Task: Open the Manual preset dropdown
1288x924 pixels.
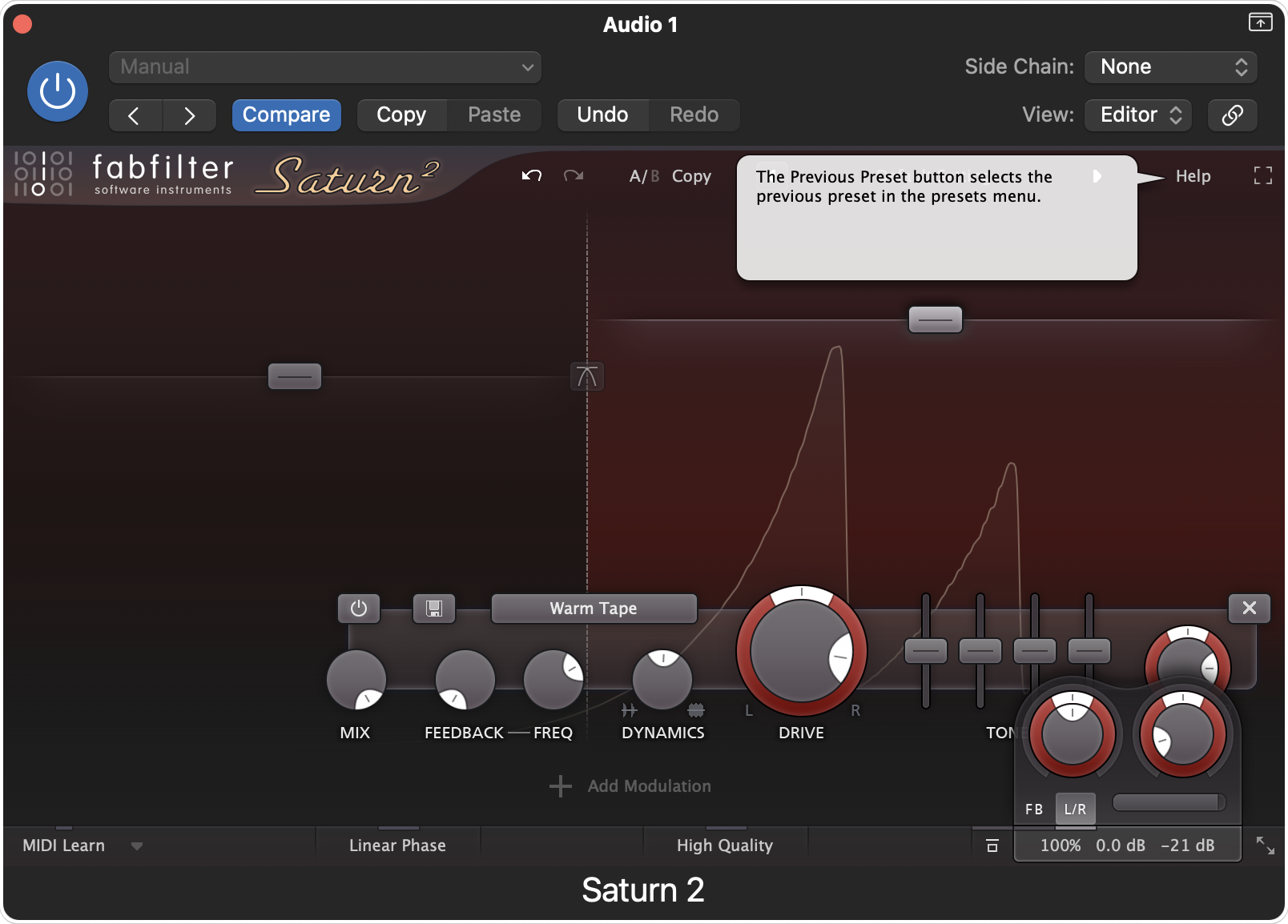Action: [x=324, y=67]
